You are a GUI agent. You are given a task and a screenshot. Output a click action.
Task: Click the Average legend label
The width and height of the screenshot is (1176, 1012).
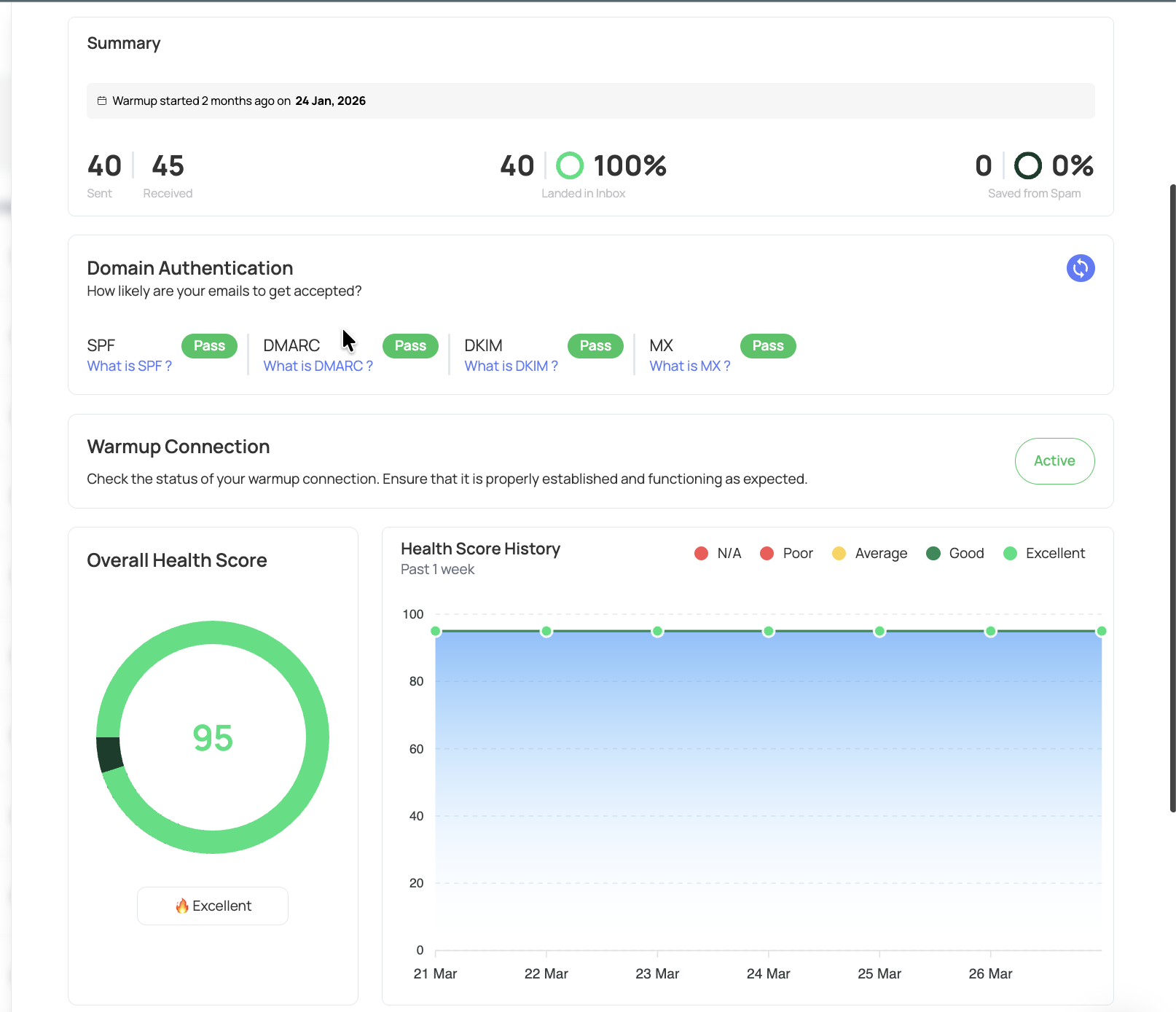tap(881, 554)
